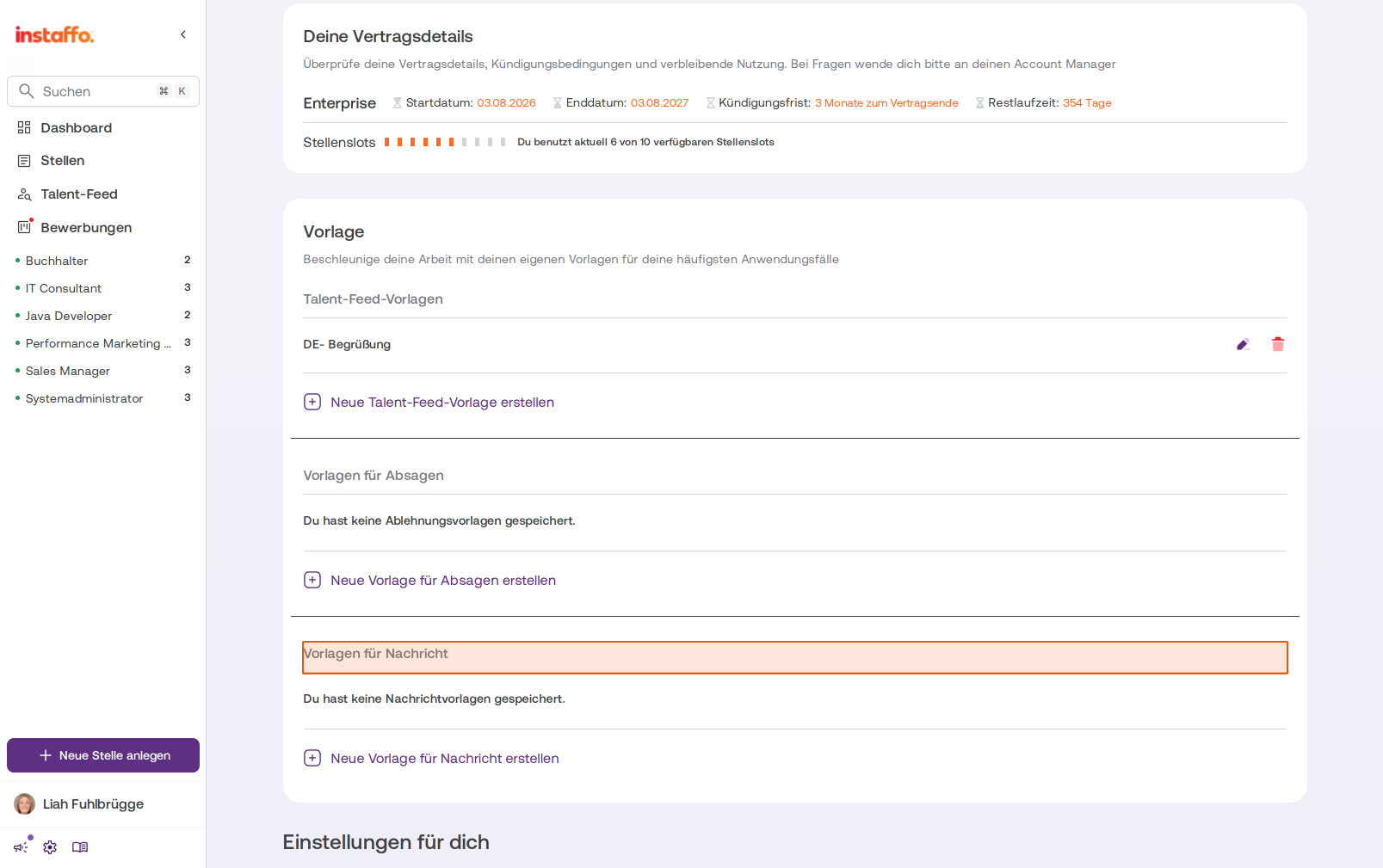Delete the DE- Begrüßung template

click(x=1278, y=344)
